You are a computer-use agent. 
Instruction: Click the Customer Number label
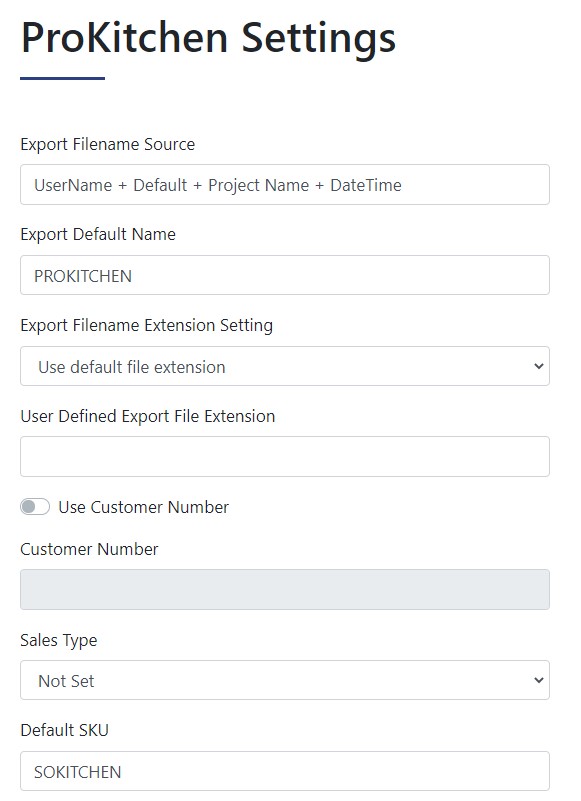(x=89, y=549)
